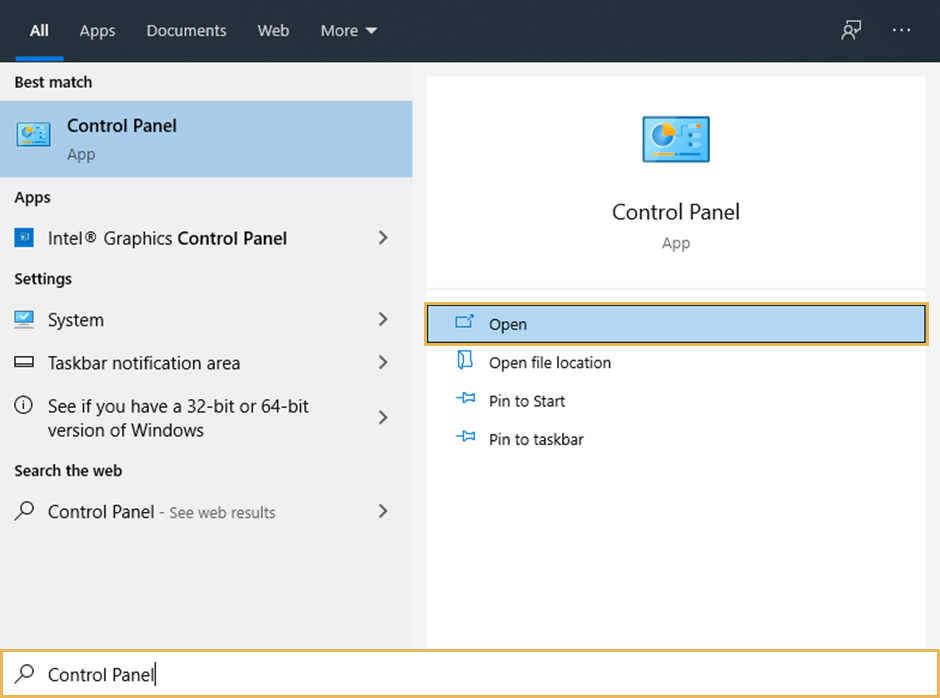Select Pin to taskbar option
Viewport: 940px width, 698px height.
coord(535,439)
